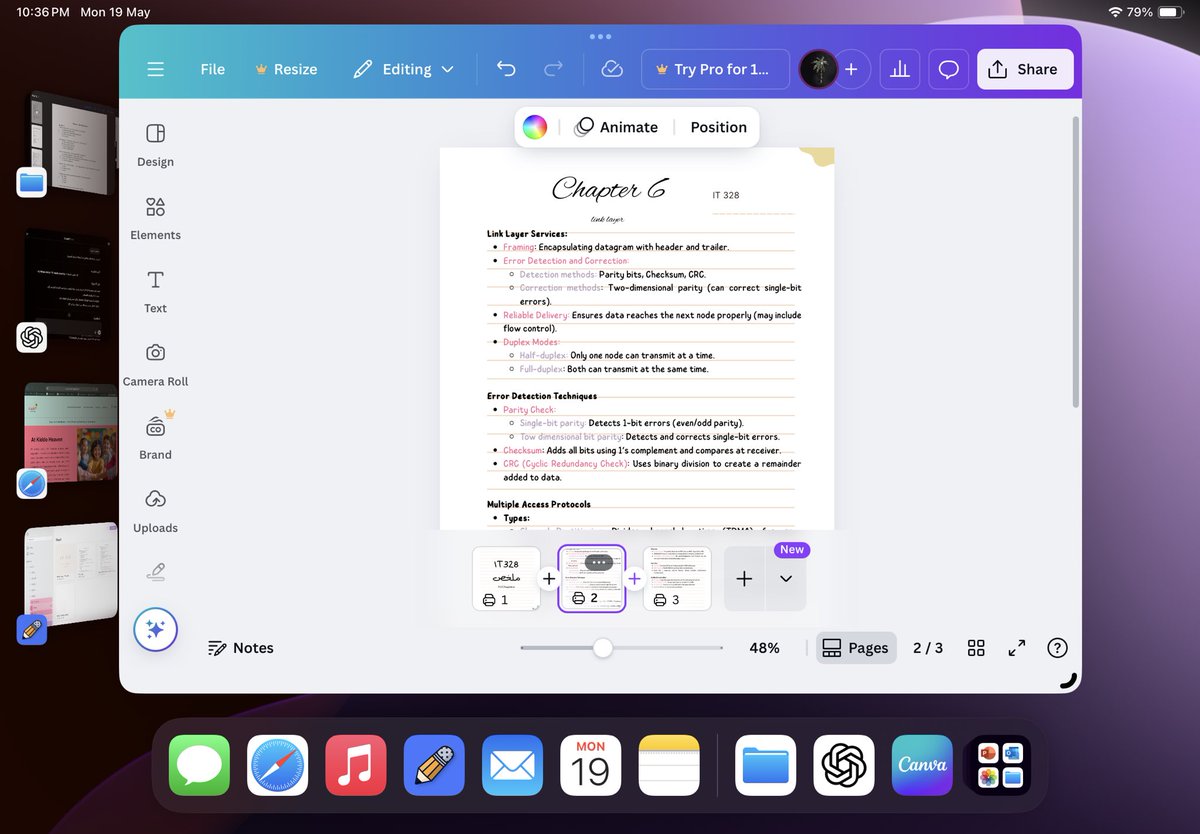This screenshot has height=834, width=1200.
Task: Open the hamburger menu in Canva
Action: tap(155, 69)
